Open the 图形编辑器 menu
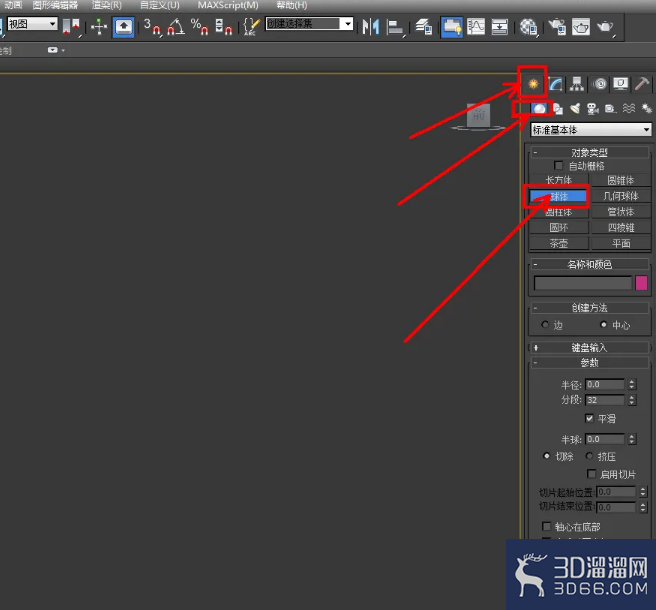656x610 pixels. pyautogui.click(x=55, y=5)
